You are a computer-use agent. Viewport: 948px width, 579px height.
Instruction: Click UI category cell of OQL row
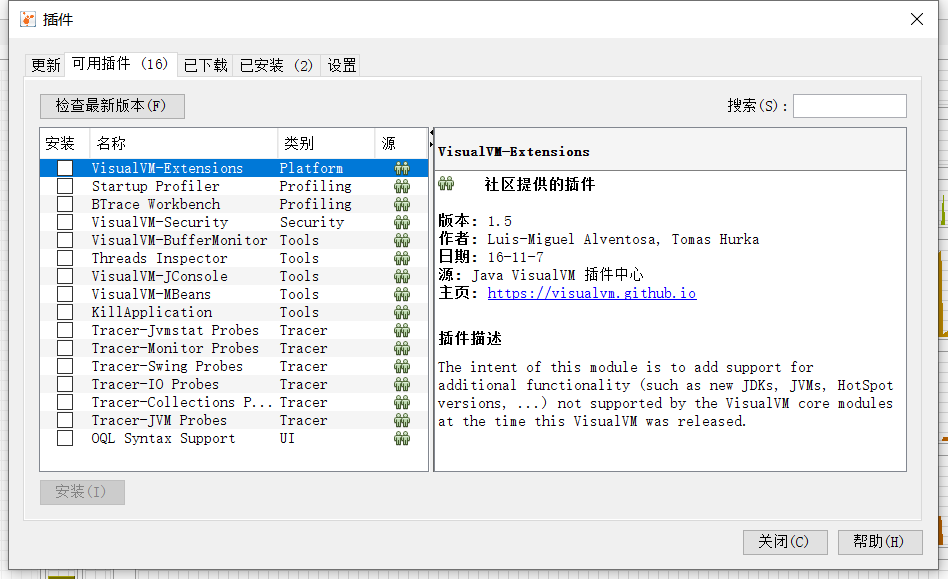click(x=287, y=439)
